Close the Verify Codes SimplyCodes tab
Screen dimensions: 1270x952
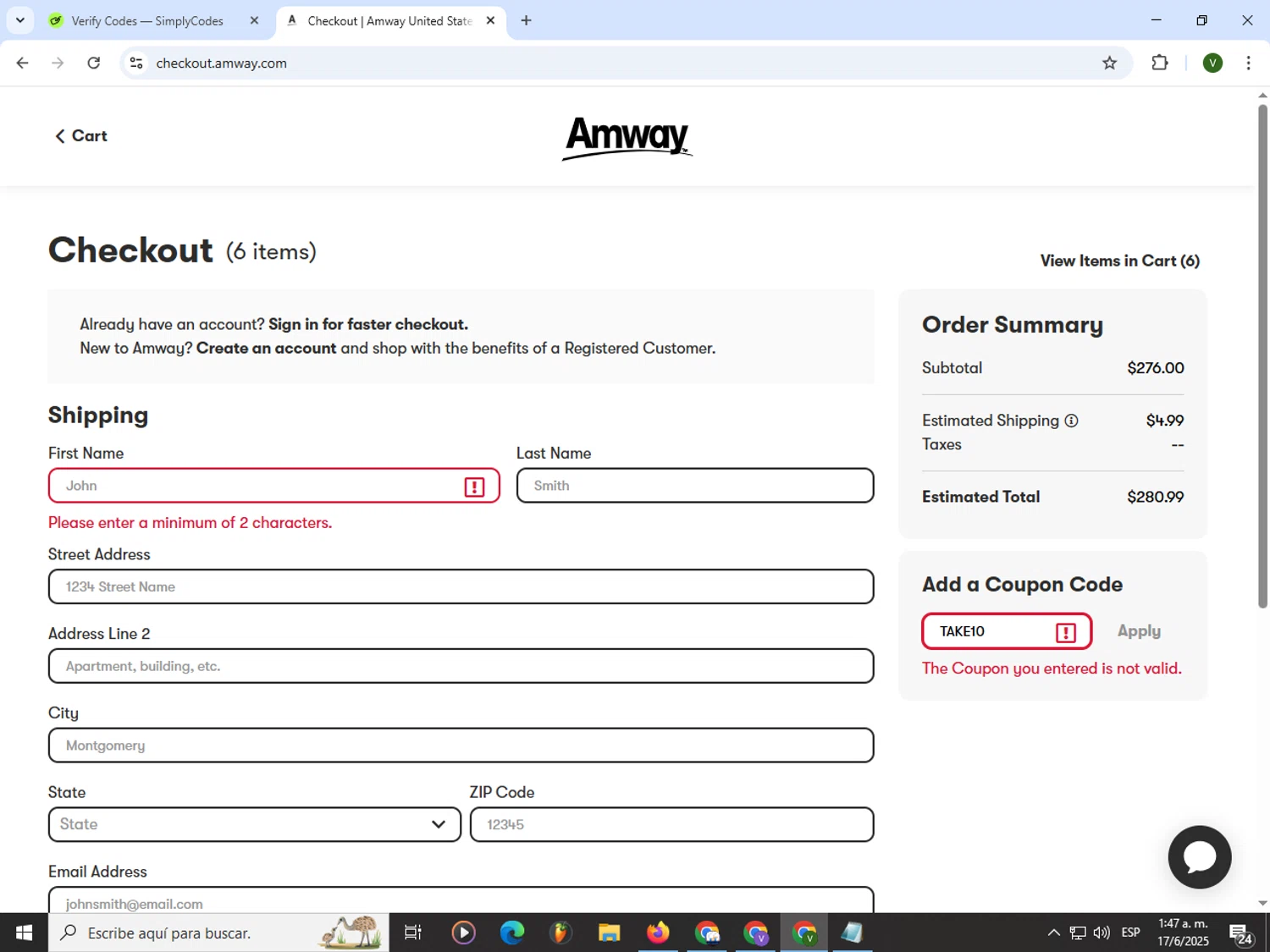(x=254, y=21)
